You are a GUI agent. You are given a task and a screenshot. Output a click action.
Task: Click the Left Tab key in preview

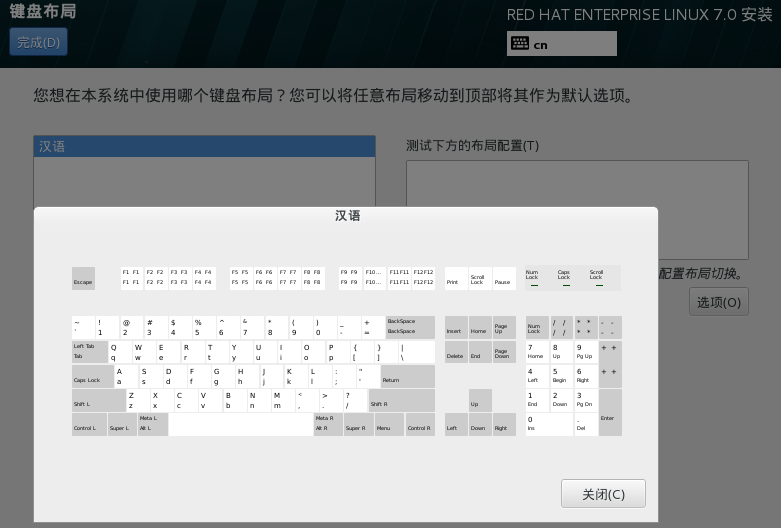tap(90, 351)
